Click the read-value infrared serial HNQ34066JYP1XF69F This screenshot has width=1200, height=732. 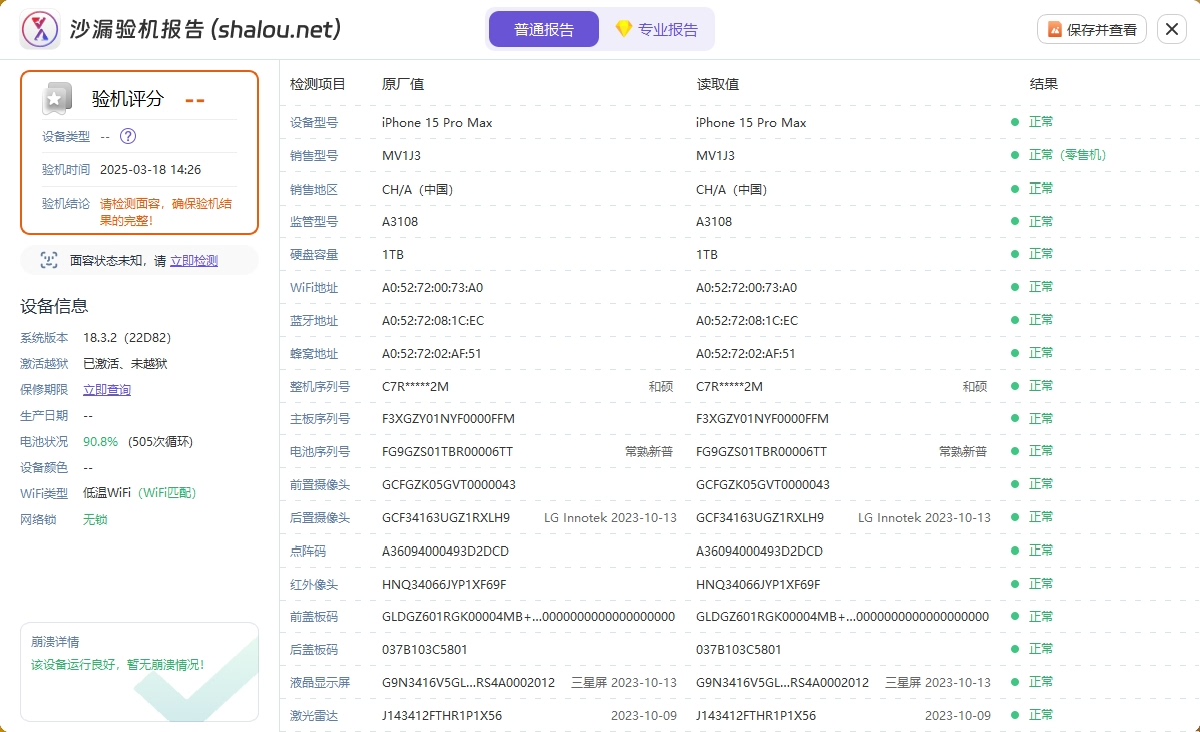[758, 584]
